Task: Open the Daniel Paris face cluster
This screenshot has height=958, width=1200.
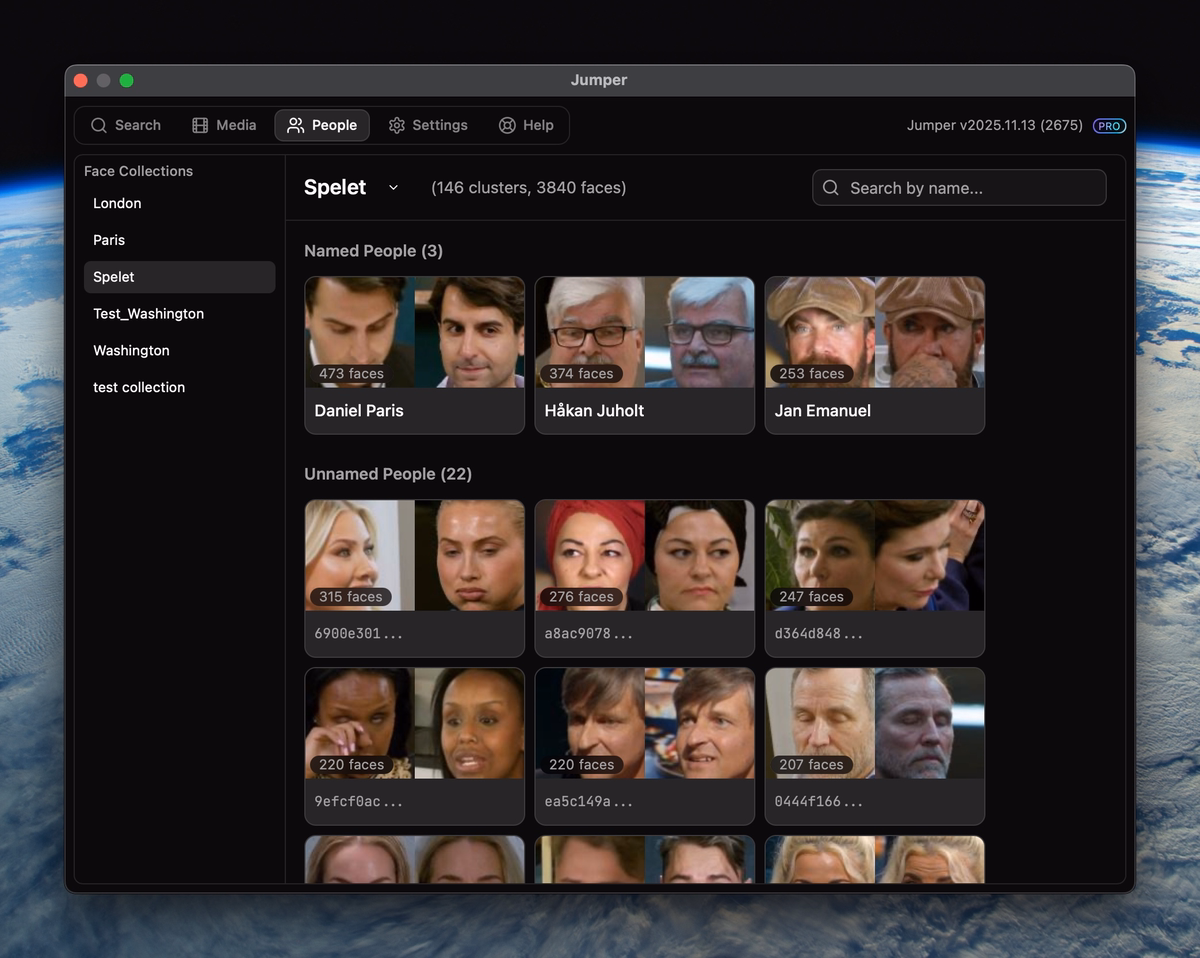Action: (x=414, y=355)
